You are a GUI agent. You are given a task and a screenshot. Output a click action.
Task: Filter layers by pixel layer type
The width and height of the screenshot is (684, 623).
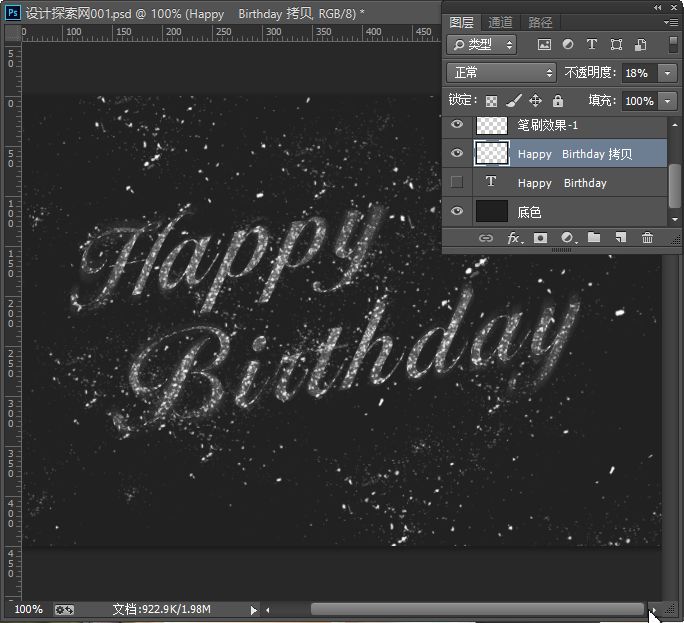tap(544, 45)
